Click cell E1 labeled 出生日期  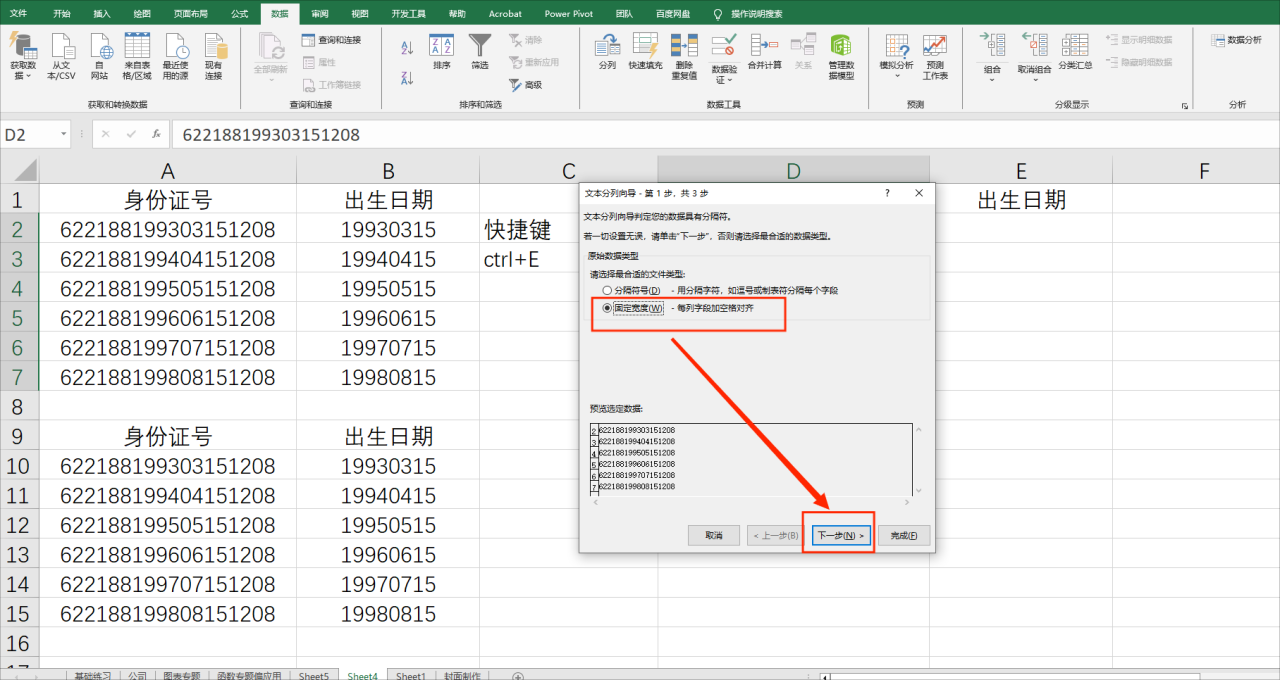point(1021,200)
